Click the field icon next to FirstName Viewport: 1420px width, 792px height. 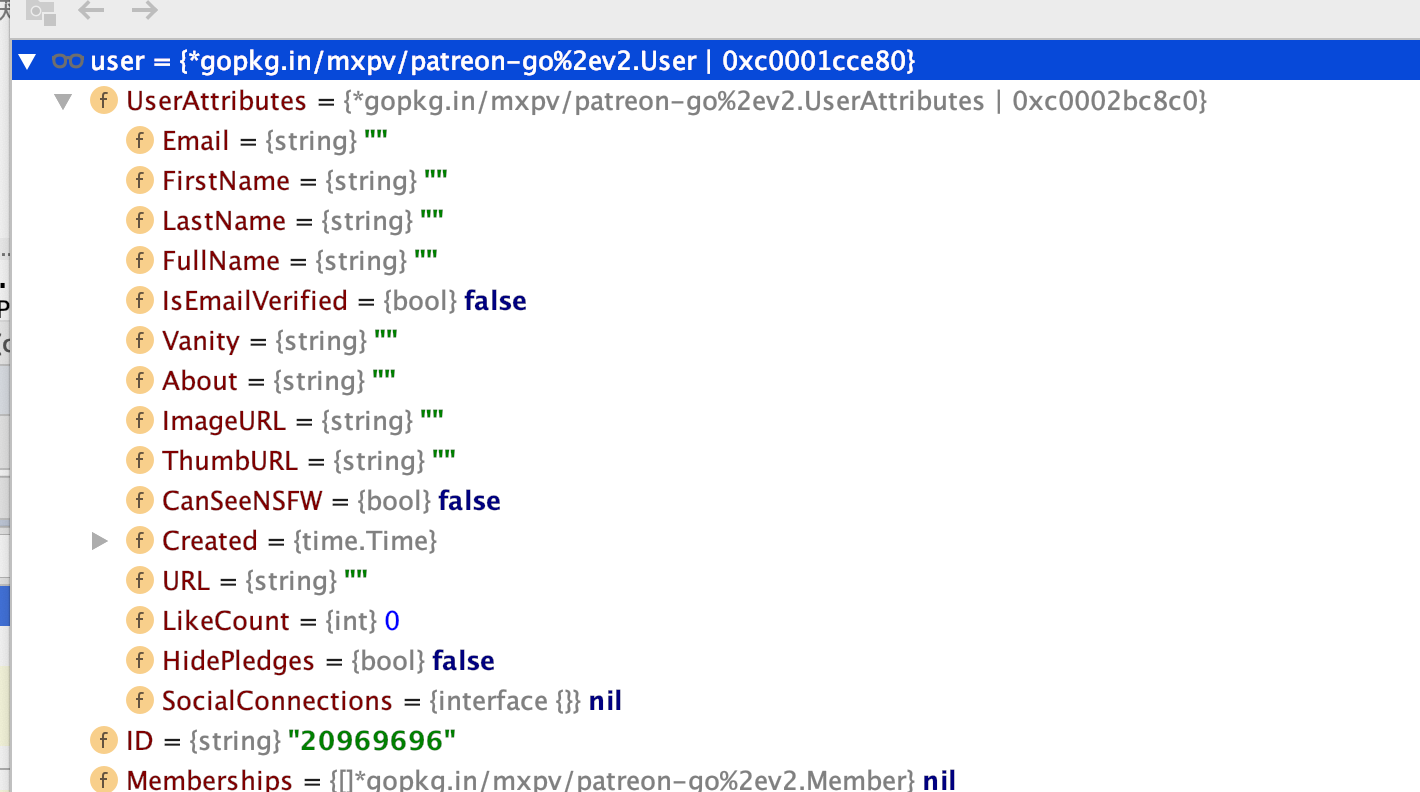point(140,181)
